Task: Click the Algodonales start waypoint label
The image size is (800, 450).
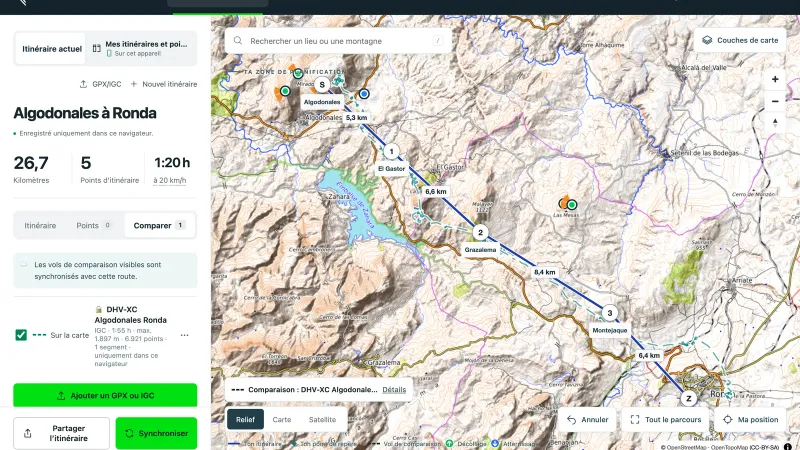Action: tap(321, 102)
